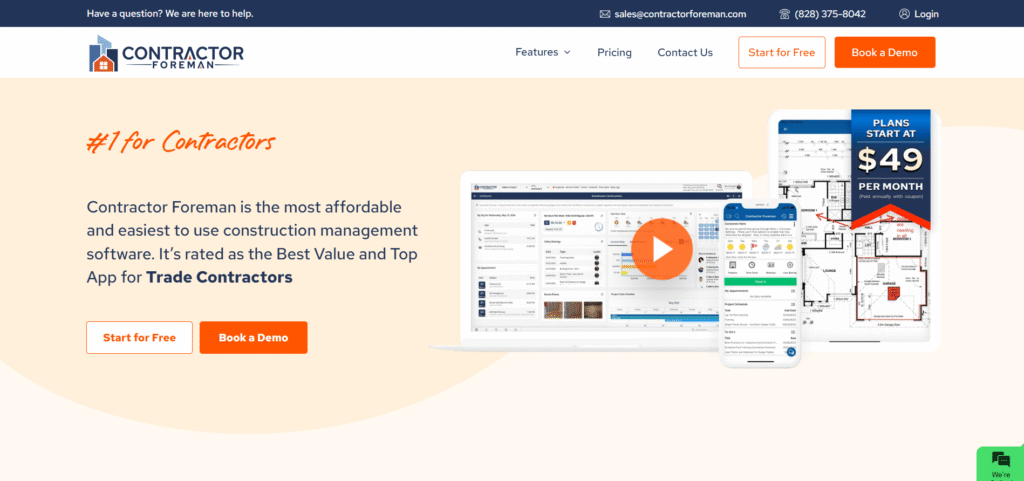Open the green live chat widget
This screenshot has width=1024, height=481.
point(1000,464)
